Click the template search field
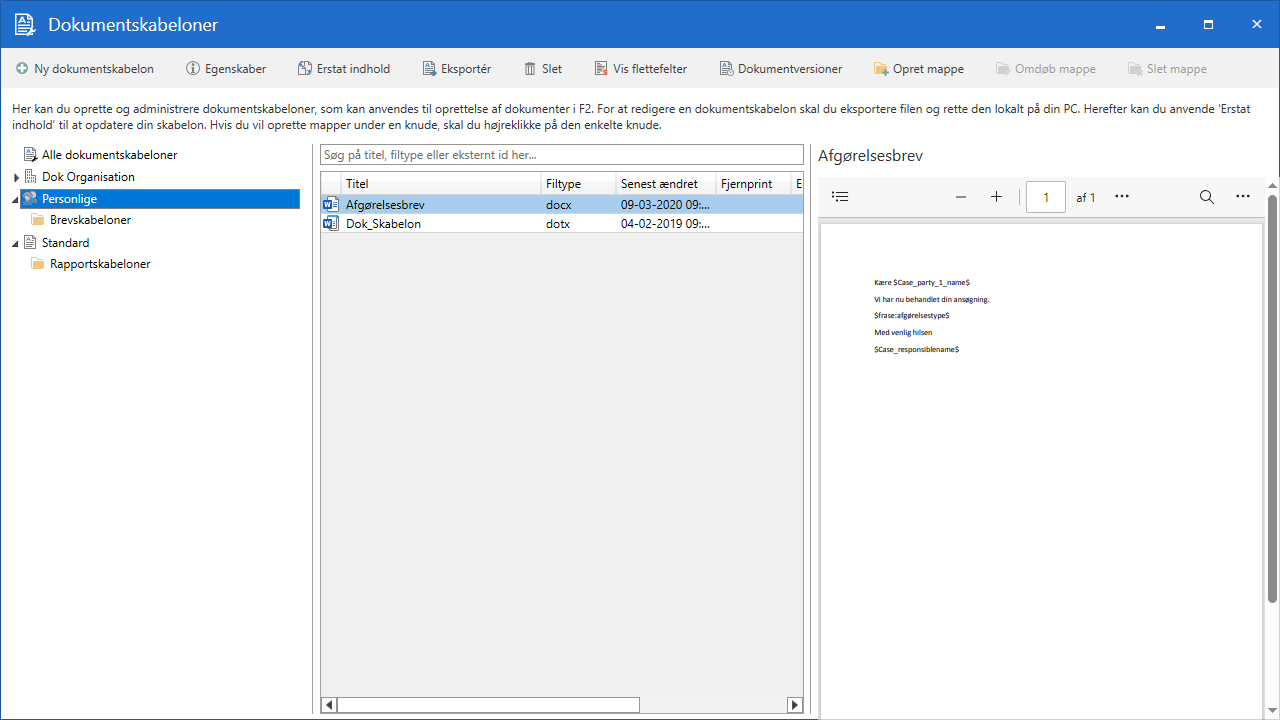Screen dimensions: 1280x720 (x=561, y=155)
